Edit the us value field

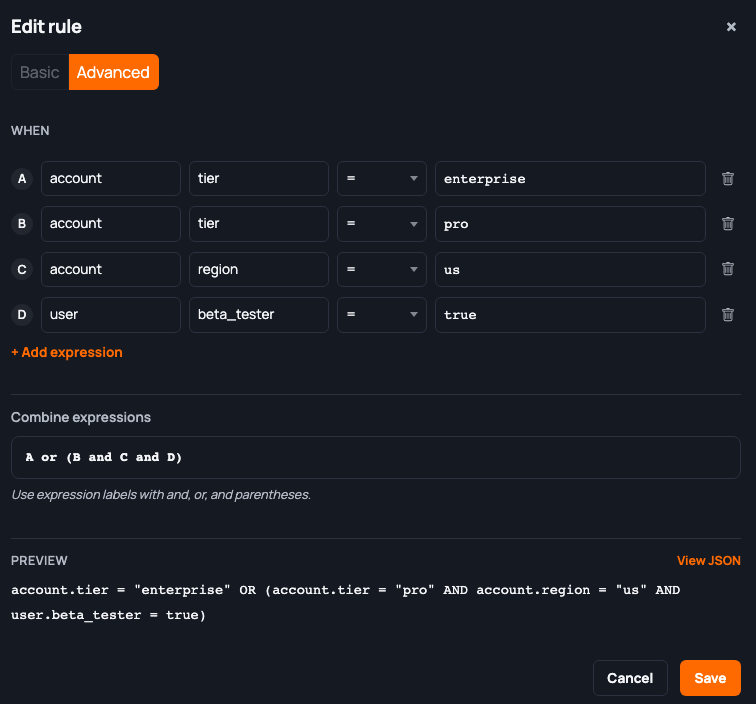pos(570,269)
